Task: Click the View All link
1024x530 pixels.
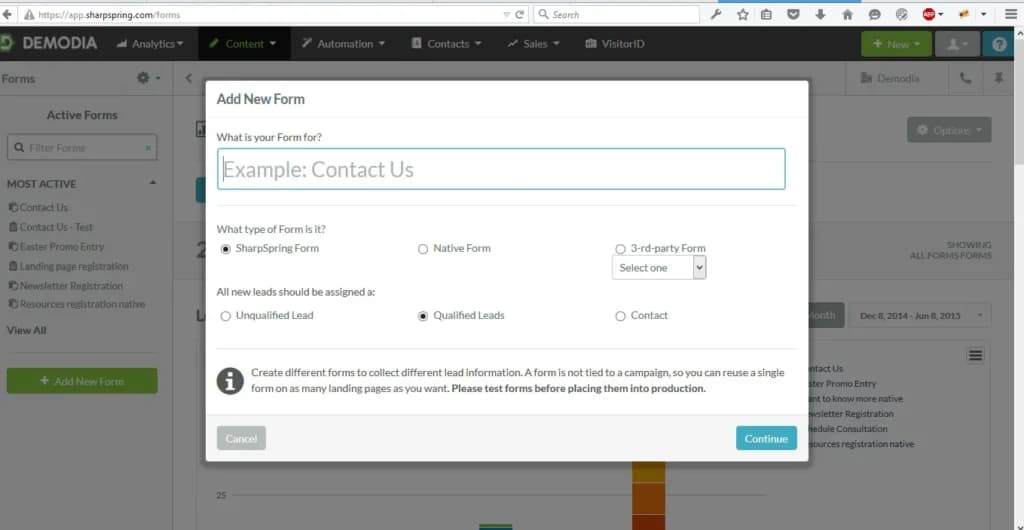Action: point(26,330)
